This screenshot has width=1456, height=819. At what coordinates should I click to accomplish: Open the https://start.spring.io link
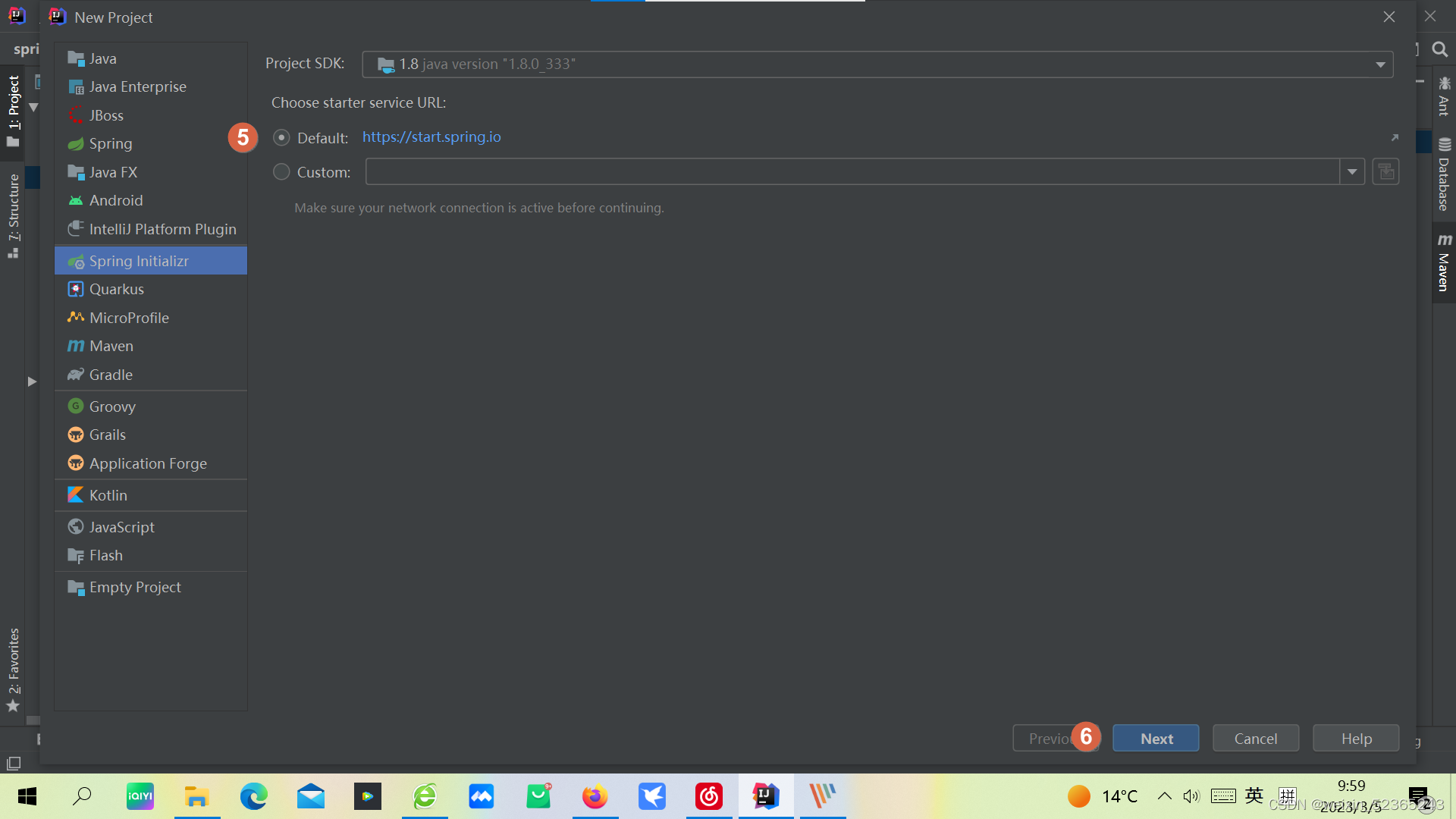[x=431, y=137]
